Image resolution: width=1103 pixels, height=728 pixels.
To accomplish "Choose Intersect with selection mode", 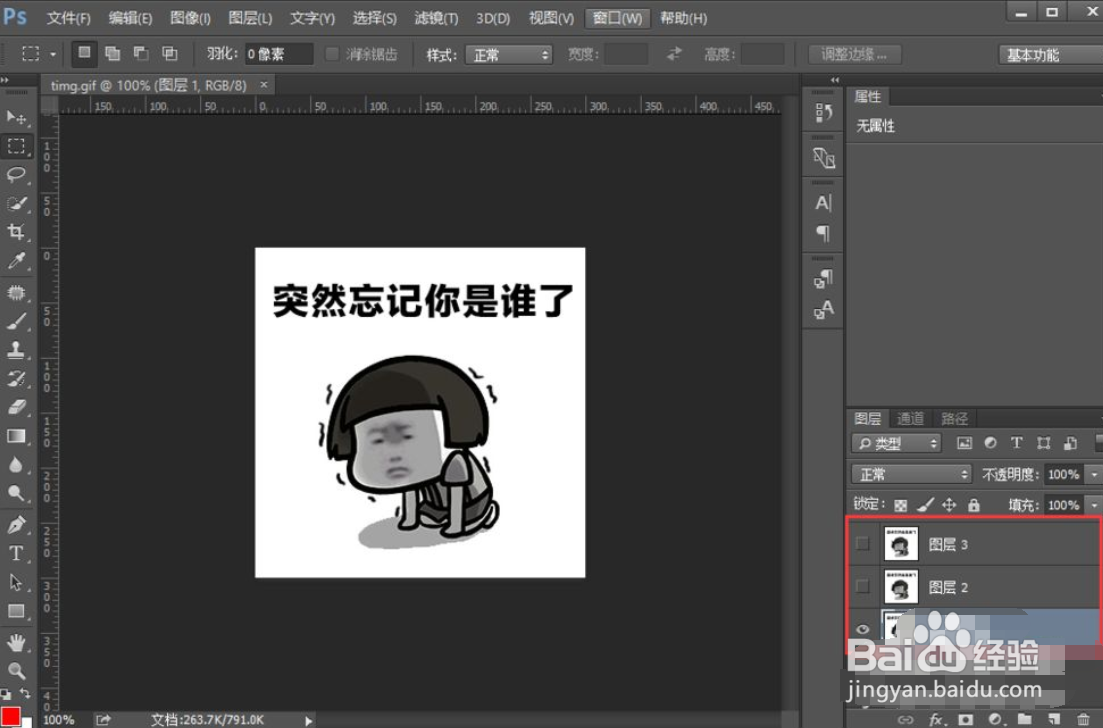I will tap(170, 53).
